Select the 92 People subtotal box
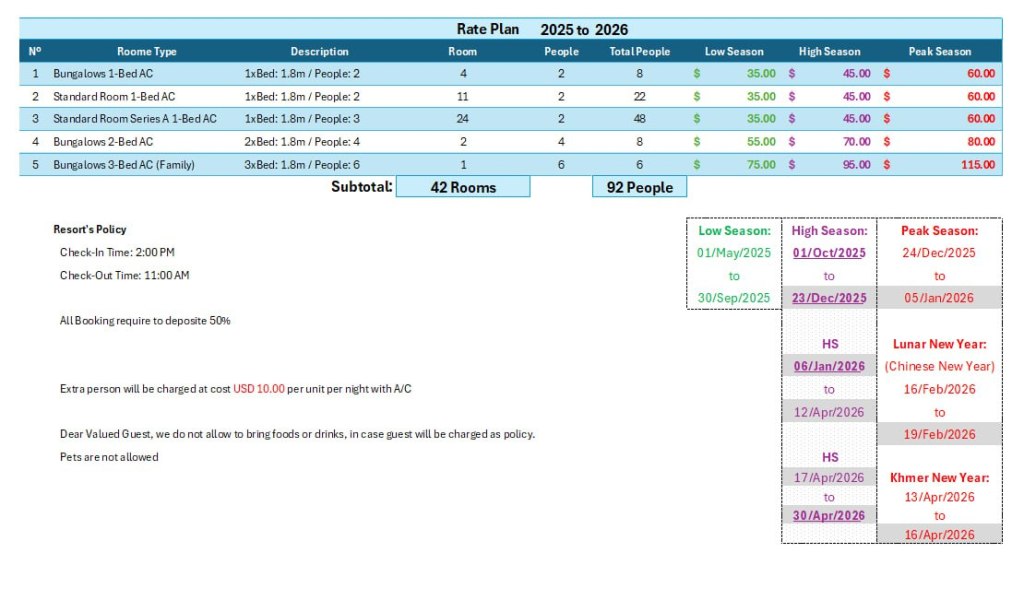The image size is (1024, 600). 639,187
